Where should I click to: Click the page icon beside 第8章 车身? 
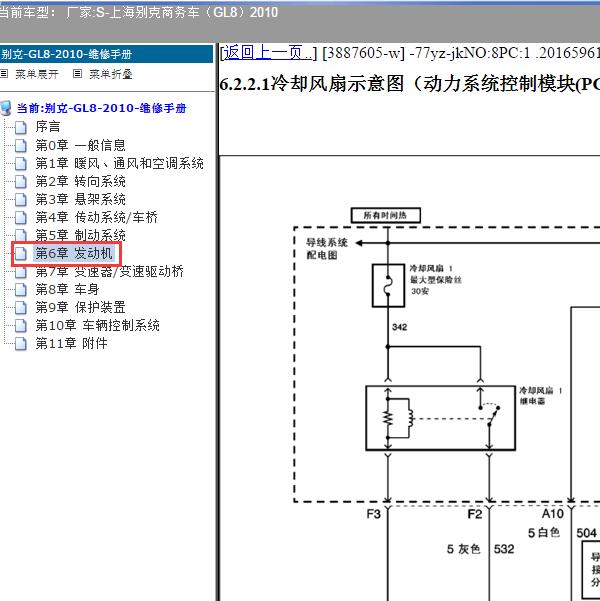pos(21,289)
